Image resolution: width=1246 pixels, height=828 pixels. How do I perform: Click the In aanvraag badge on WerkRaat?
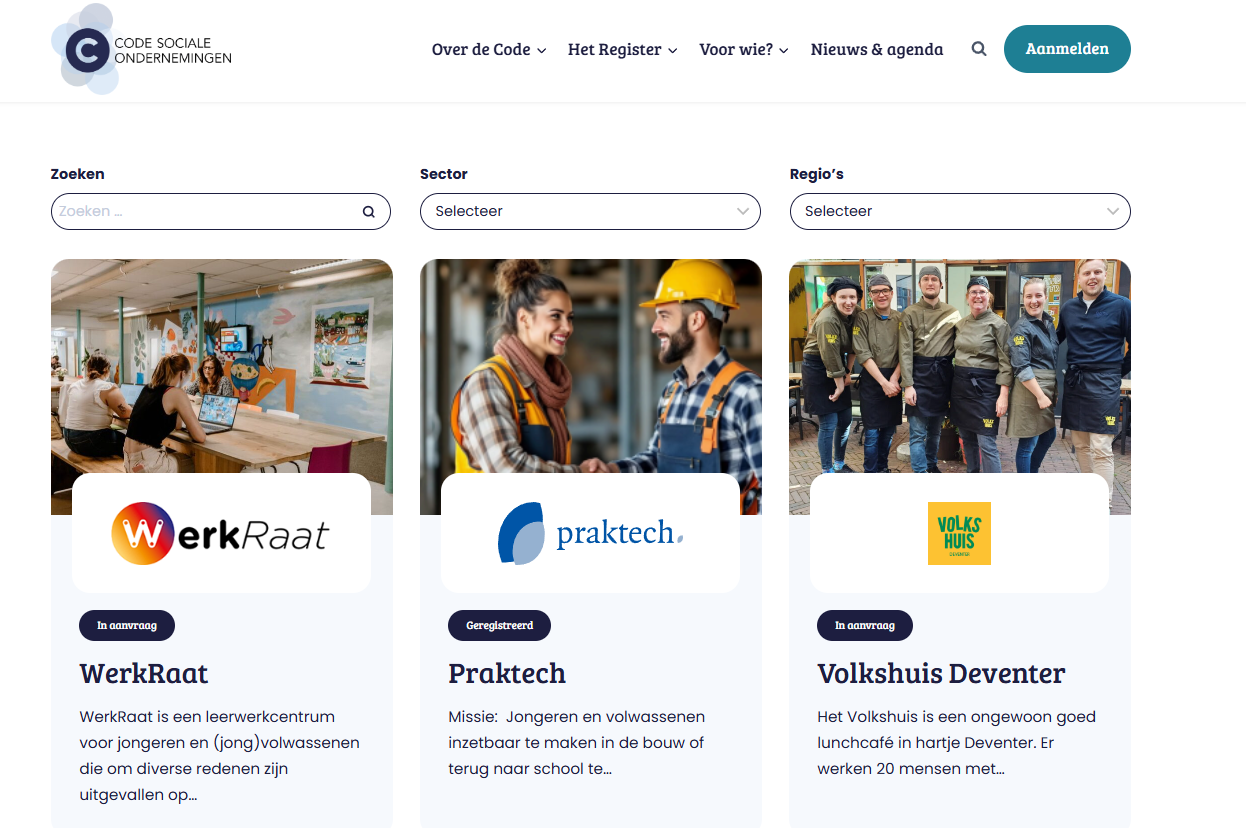pos(127,625)
